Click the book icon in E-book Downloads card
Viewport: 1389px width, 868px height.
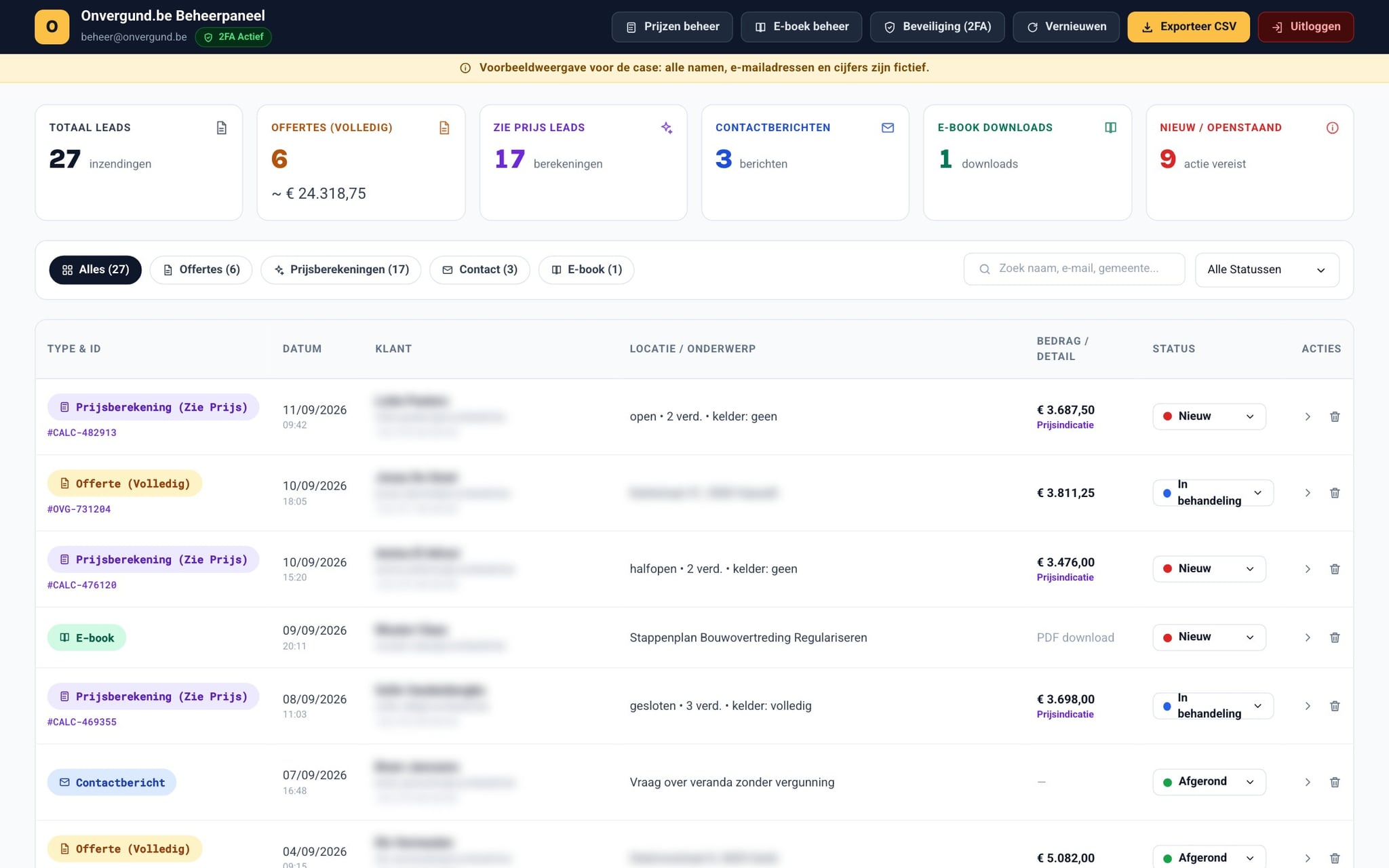(x=1110, y=127)
